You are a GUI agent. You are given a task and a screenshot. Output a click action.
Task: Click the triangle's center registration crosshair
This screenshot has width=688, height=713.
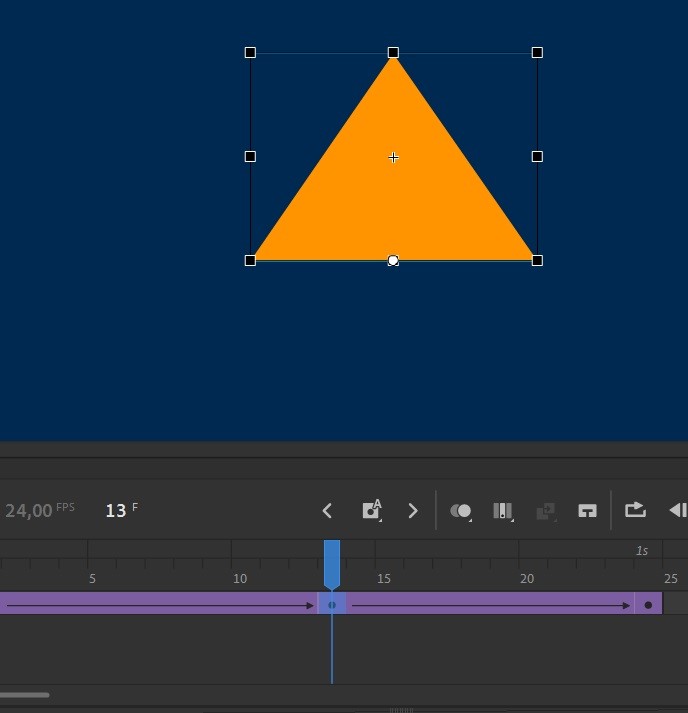[393, 157]
